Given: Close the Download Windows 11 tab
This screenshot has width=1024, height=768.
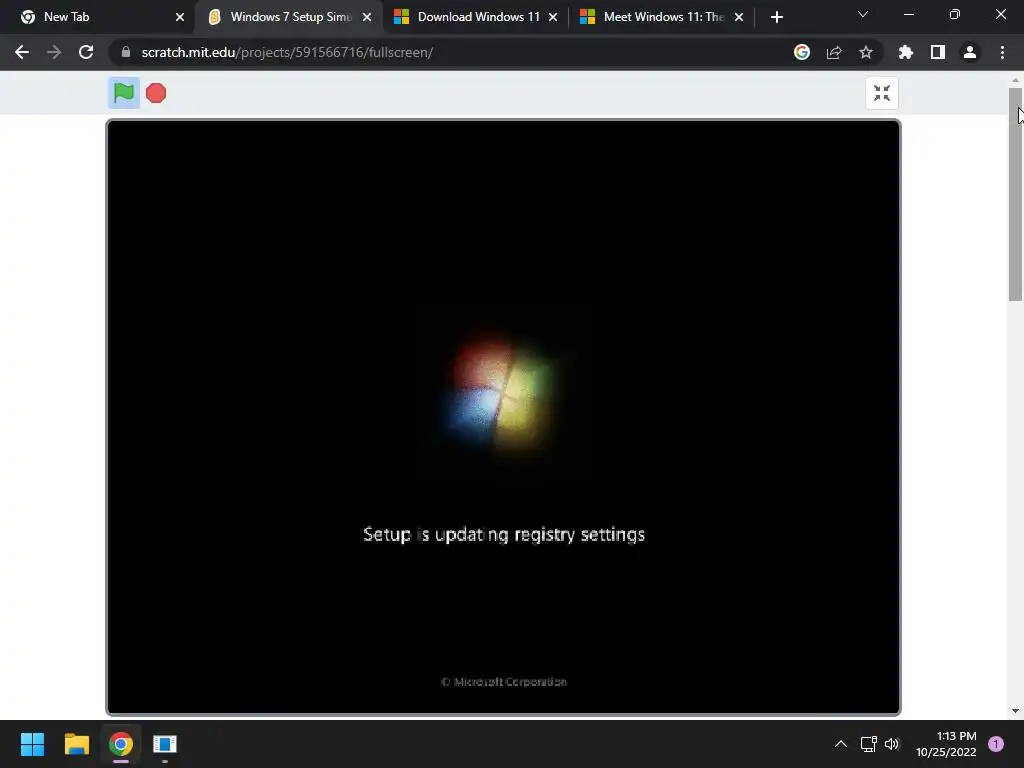Looking at the screenshot, I should click(553, 17).
